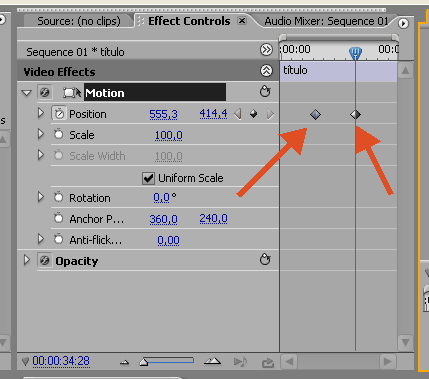
Task: Reset the Opacity effect
Action: tap(265, 259)
